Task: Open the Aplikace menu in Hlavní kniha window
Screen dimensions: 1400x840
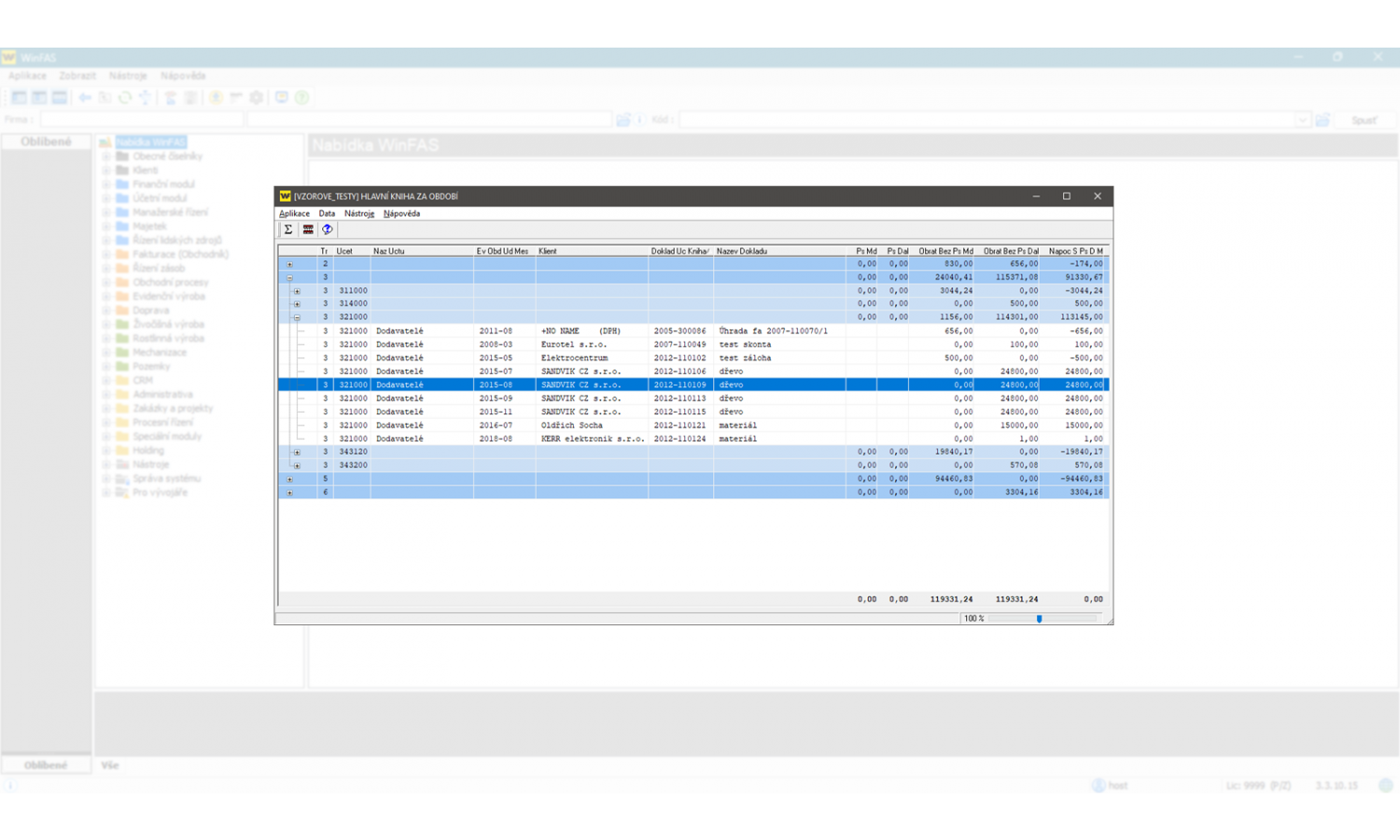Action: tap(294, 214)
